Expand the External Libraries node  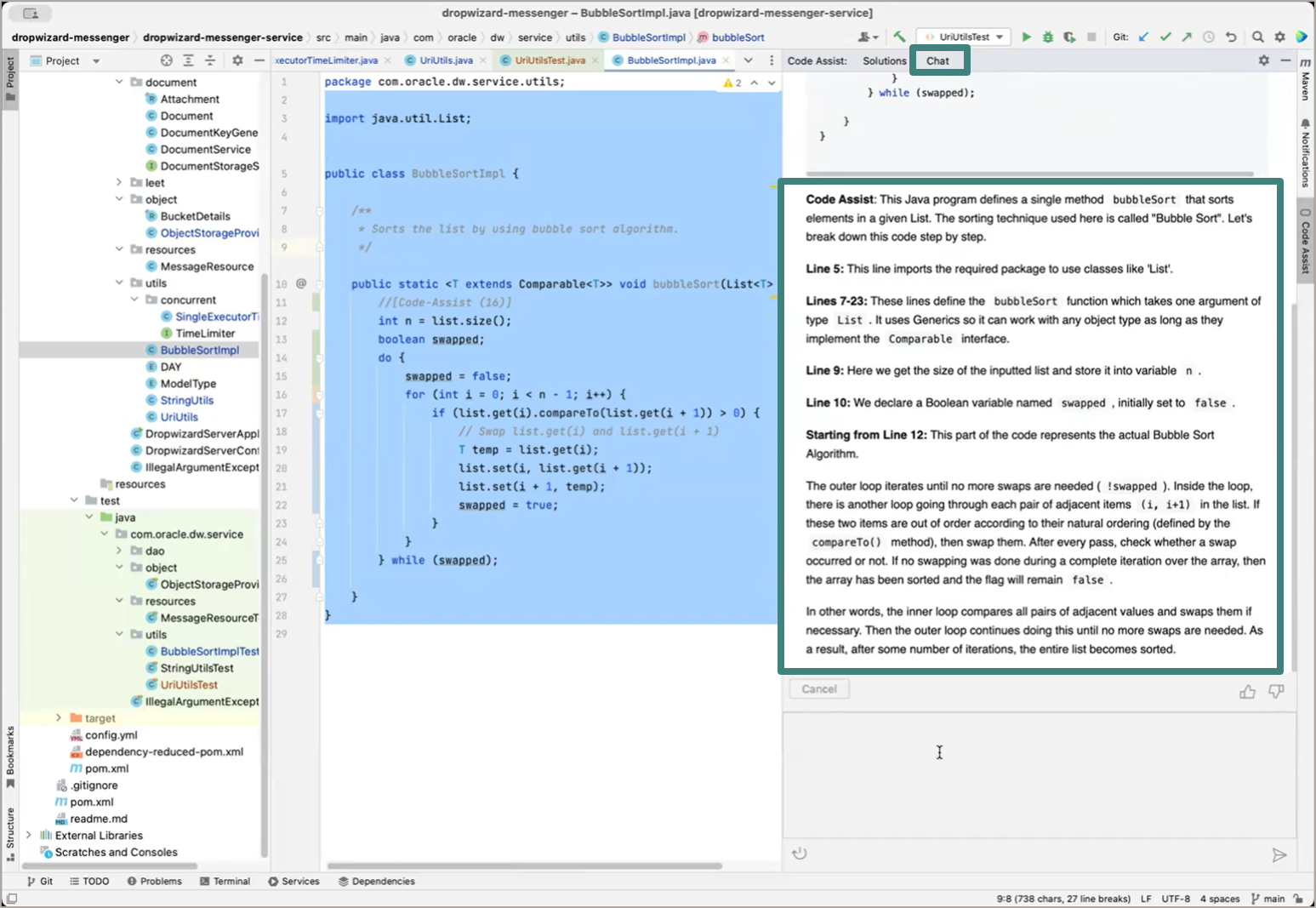click(29, 836)
